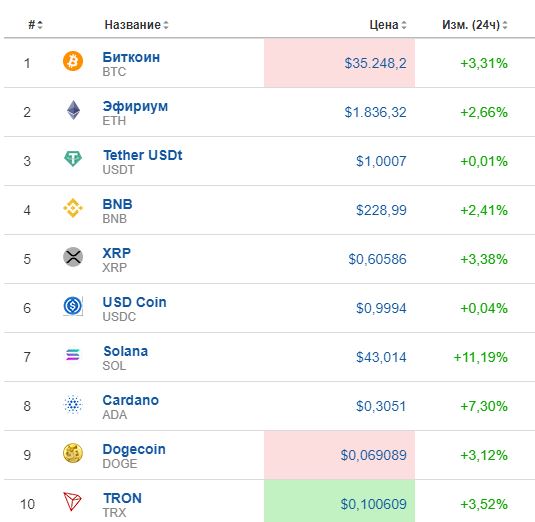The width and height of the screenshot is (535, 522).
Task: Open the Эфириум coin page link
Action: (135, 106)
